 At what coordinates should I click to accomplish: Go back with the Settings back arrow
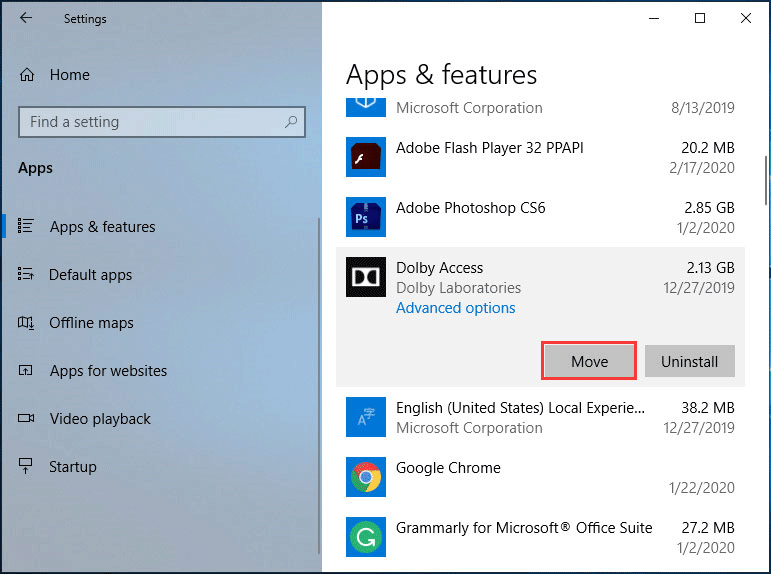[26, 18]
